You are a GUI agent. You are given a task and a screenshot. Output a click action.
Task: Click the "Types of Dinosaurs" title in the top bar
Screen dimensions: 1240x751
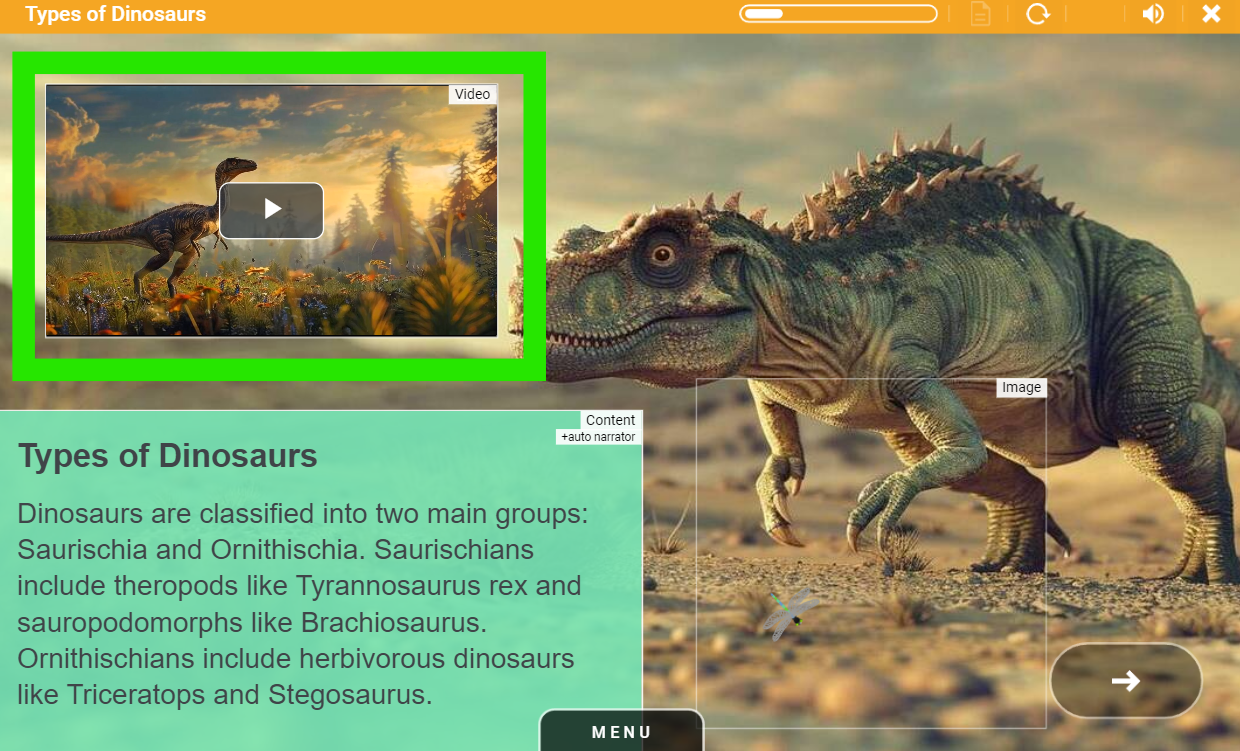click(x=116, y=14)
